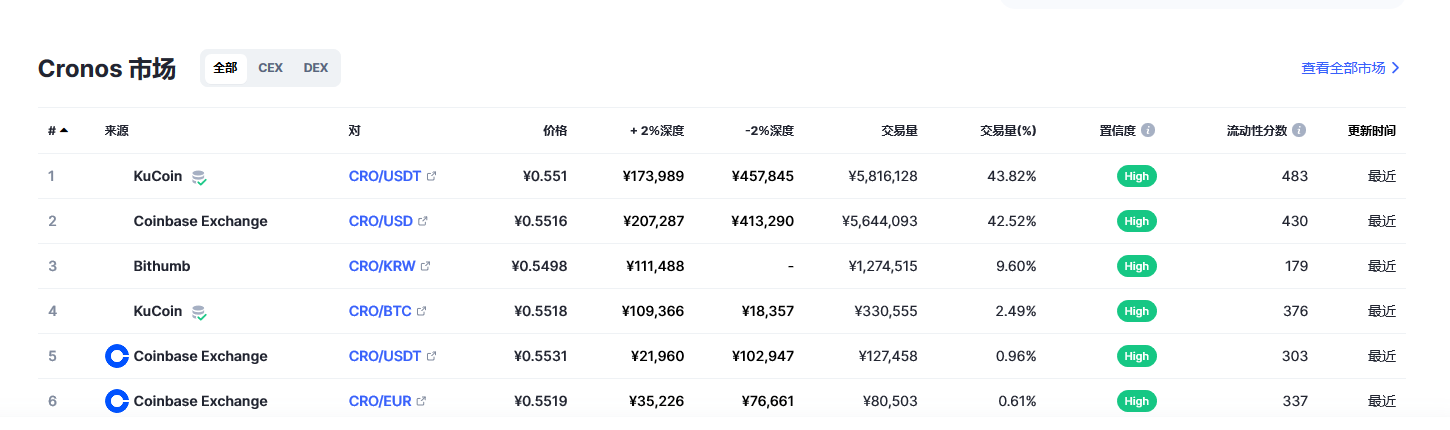
Task: Open the 查看全部市场 link
Action: [x=1350, y=68]
